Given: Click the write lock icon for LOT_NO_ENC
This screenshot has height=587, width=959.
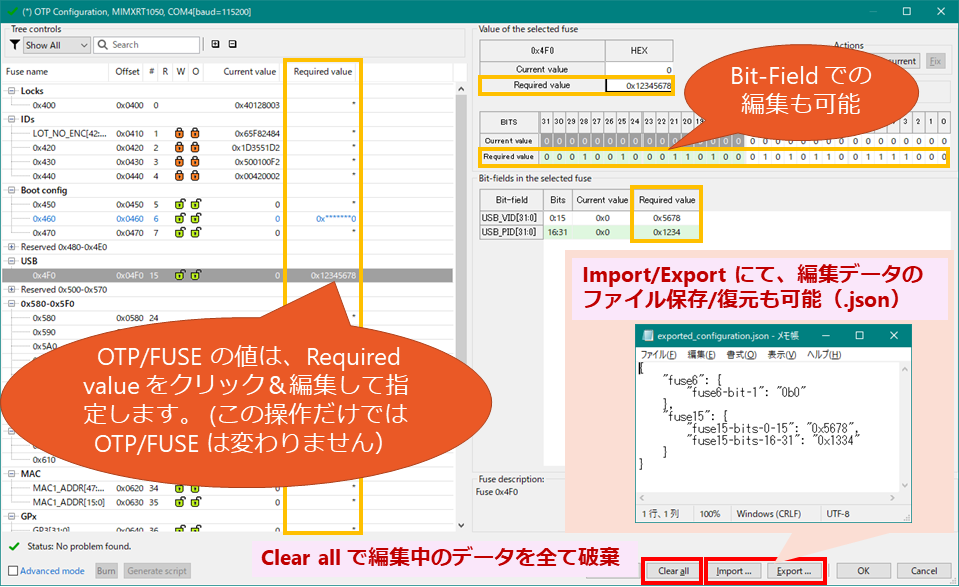Looking at the screenshot, I should coord(195,133).
